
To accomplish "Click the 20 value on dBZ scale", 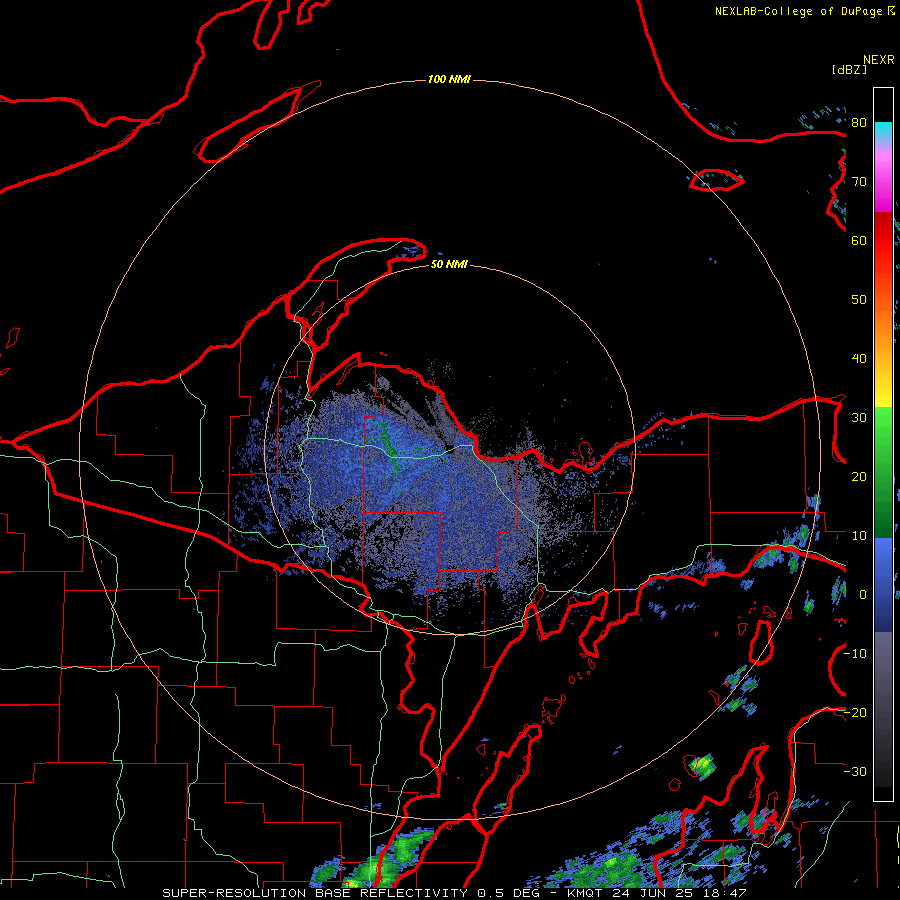I will [x=859, y=477].
